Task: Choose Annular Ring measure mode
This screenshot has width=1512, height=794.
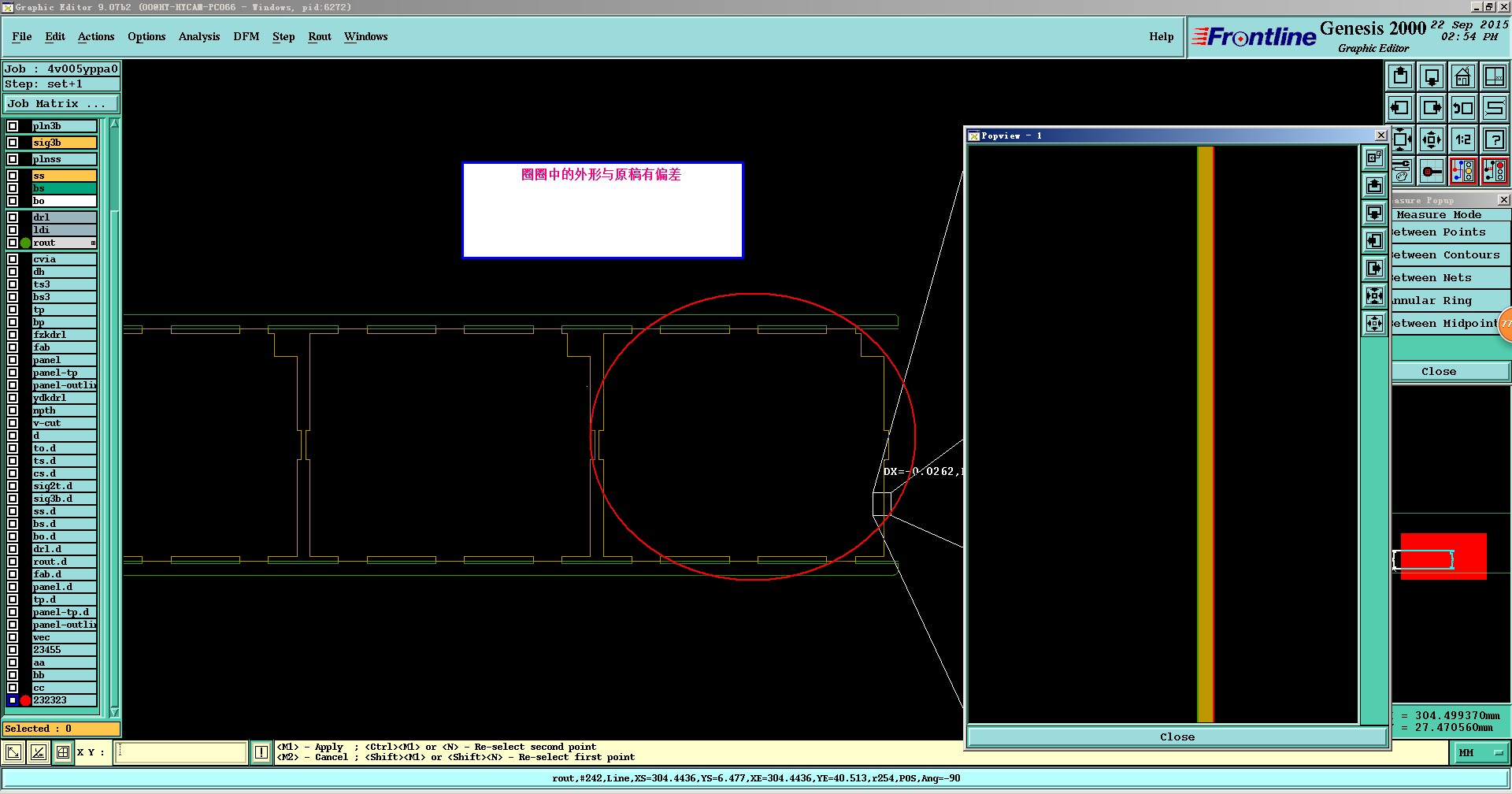Action: (1451, 301)
